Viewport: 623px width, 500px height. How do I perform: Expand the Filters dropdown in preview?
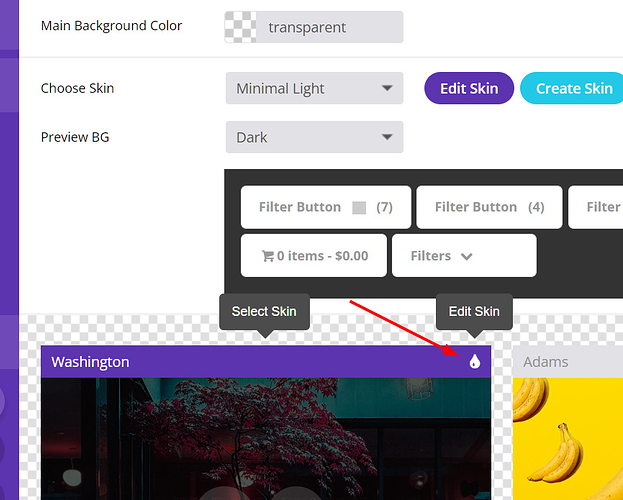[x=464, y=256]
